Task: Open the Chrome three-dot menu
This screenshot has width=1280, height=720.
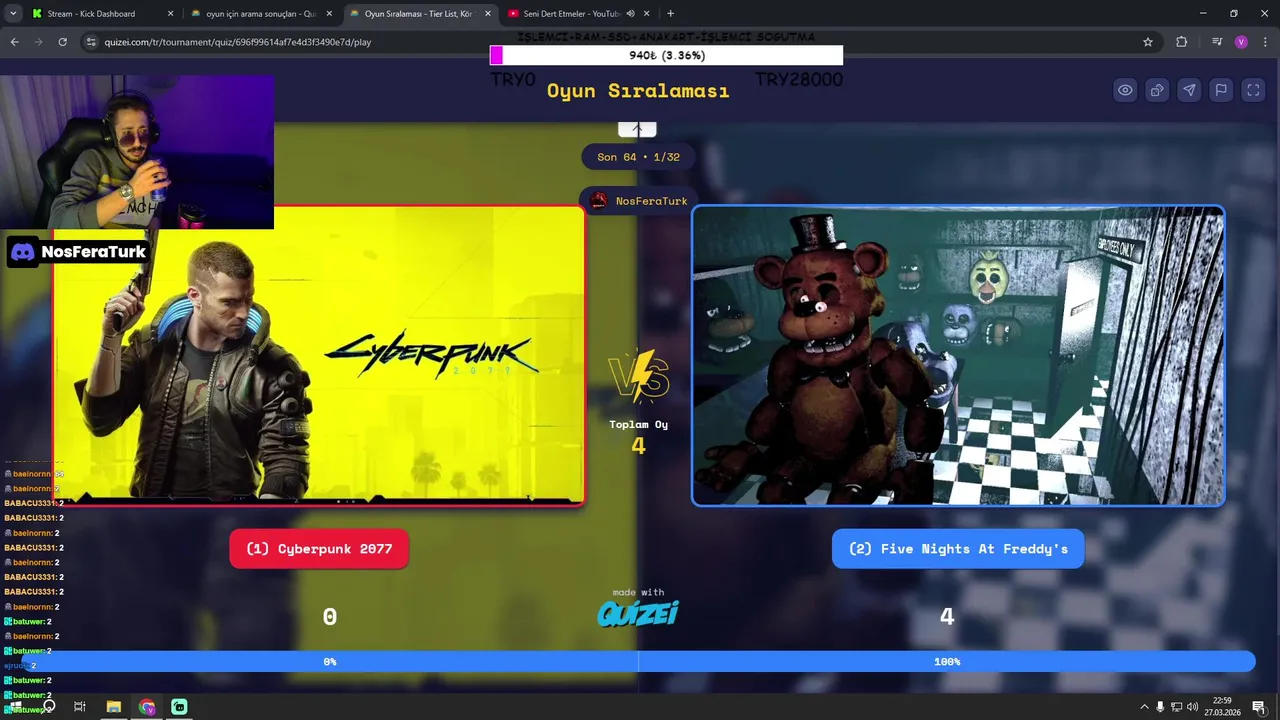Action: pos(1264,42)
